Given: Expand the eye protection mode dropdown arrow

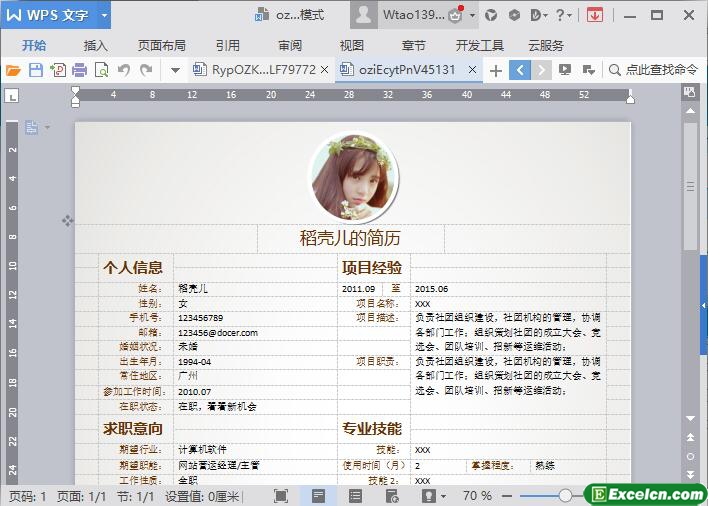Looking at the screenshot, I should tap(442, 495).
